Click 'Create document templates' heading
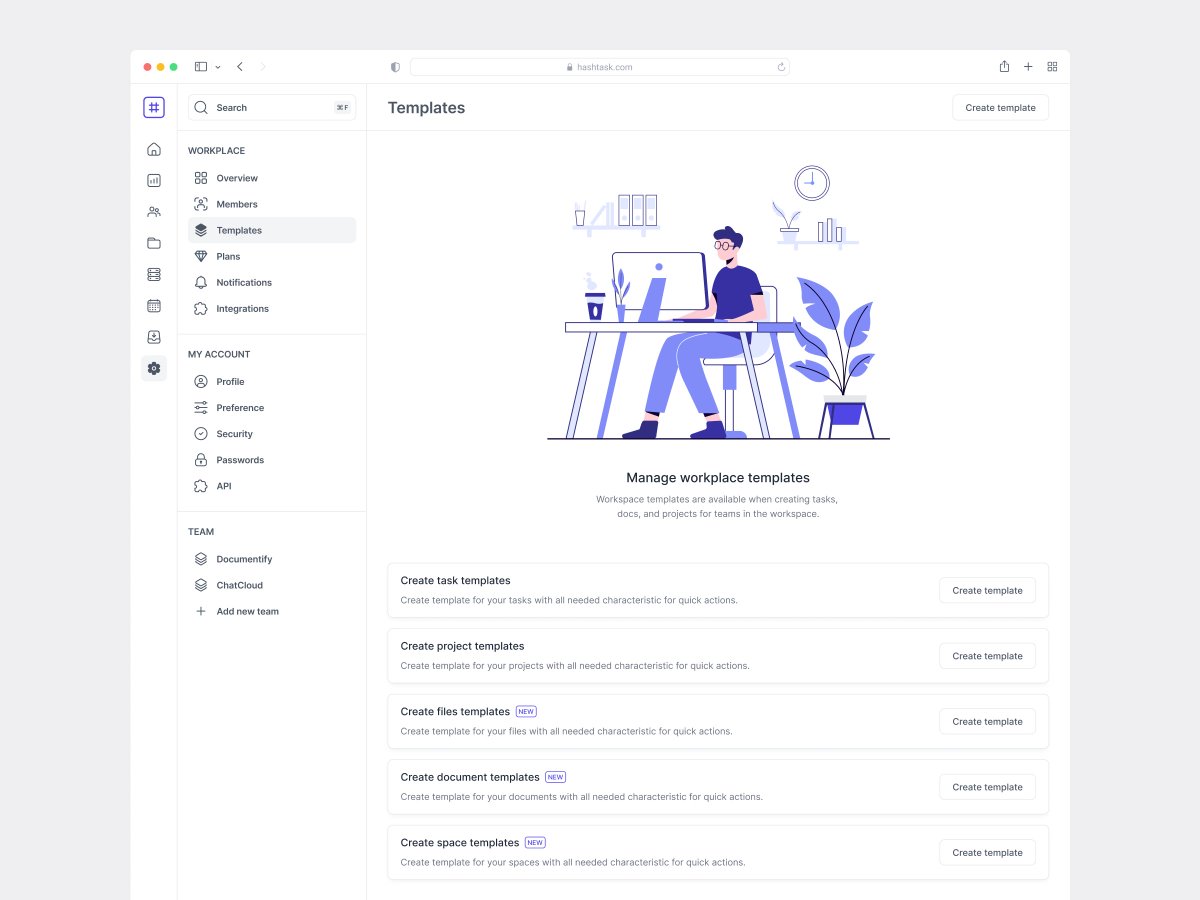The image size is (1200, 900). coord(470,777)
